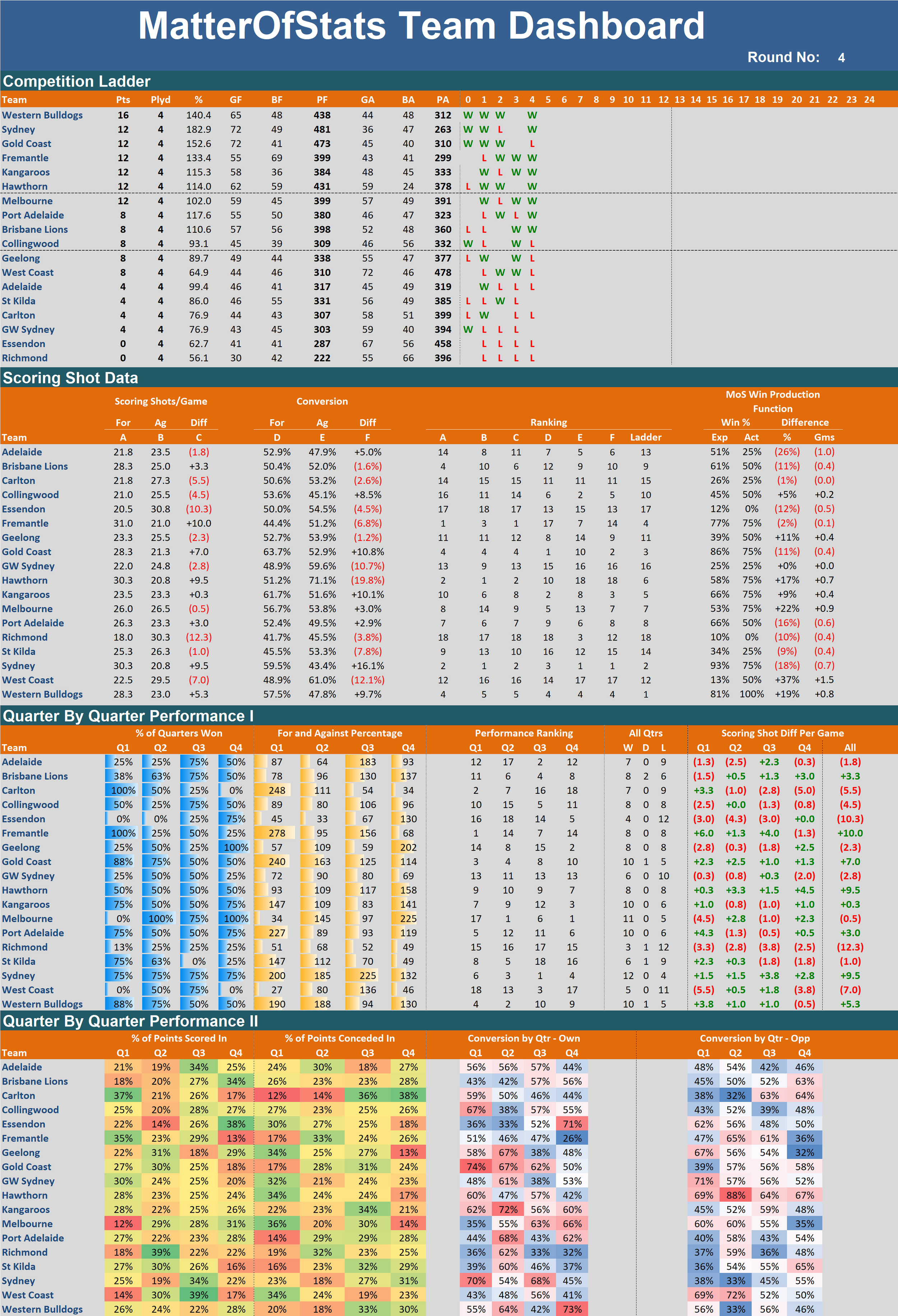Image resolution: width=898 pixels, height=1316 pixels.
Task: Click Hawthorn's conversion diff (19.8%)
Action: point(367,580)
